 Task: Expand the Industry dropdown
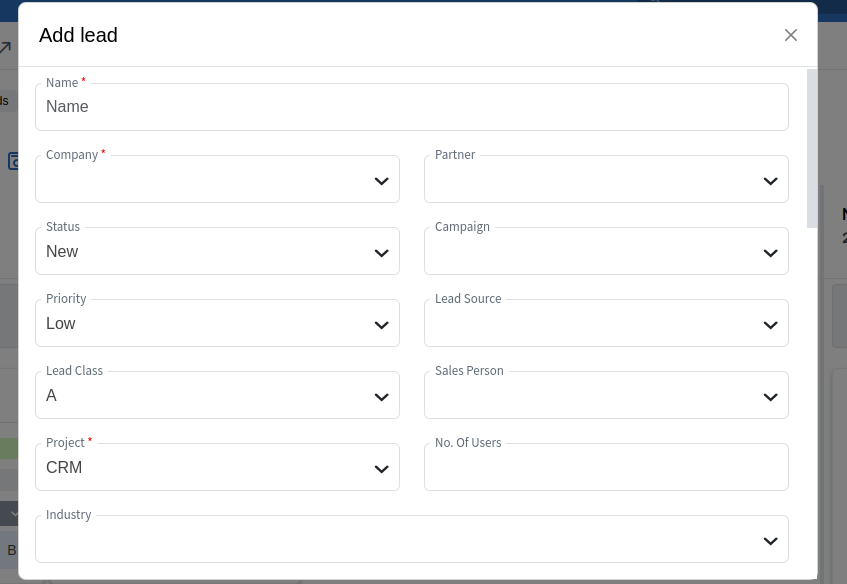(411, 540)
